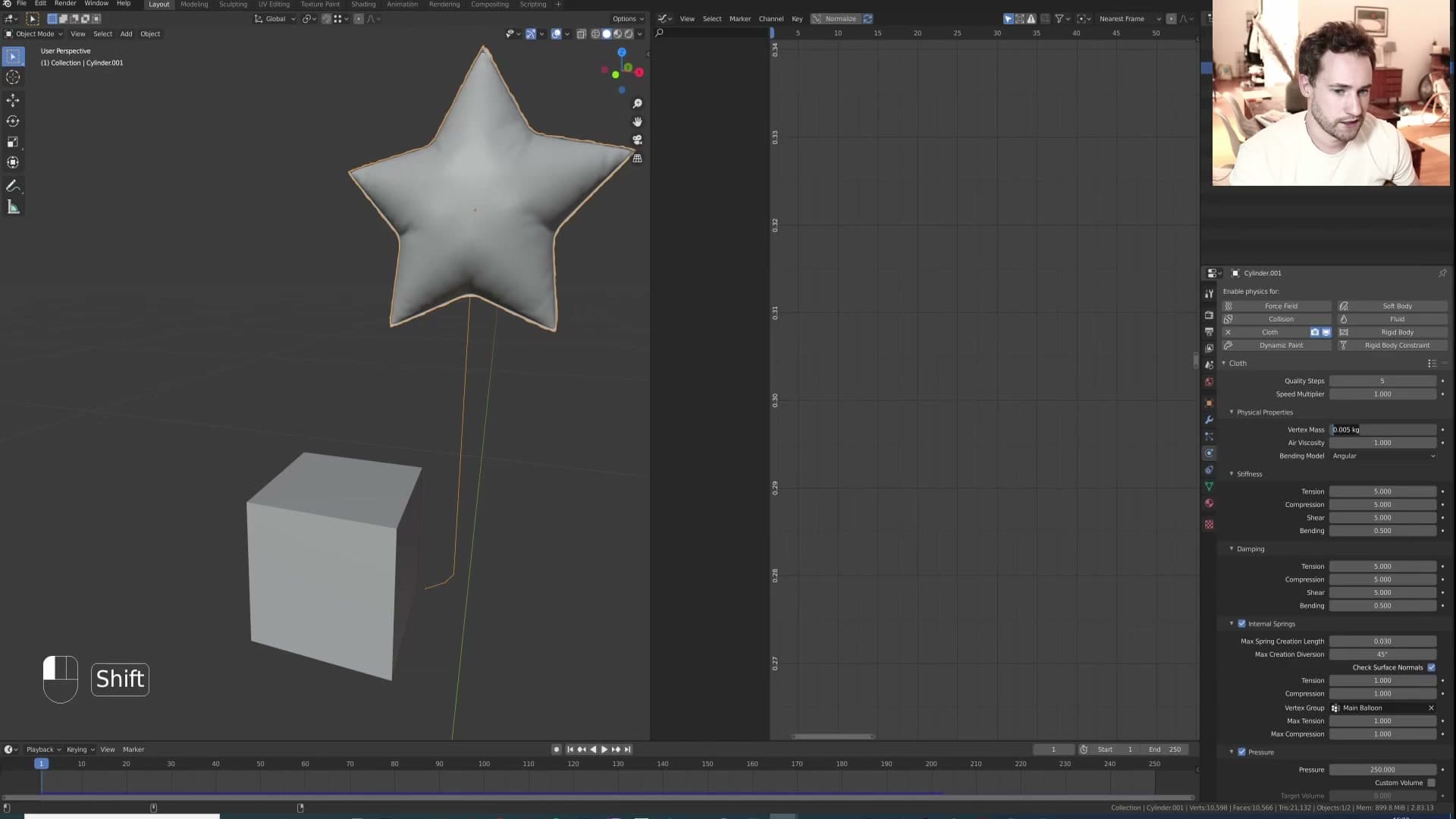Open the Render menu
Viewport: 1456px width, 819px height.
click(65, 4)
